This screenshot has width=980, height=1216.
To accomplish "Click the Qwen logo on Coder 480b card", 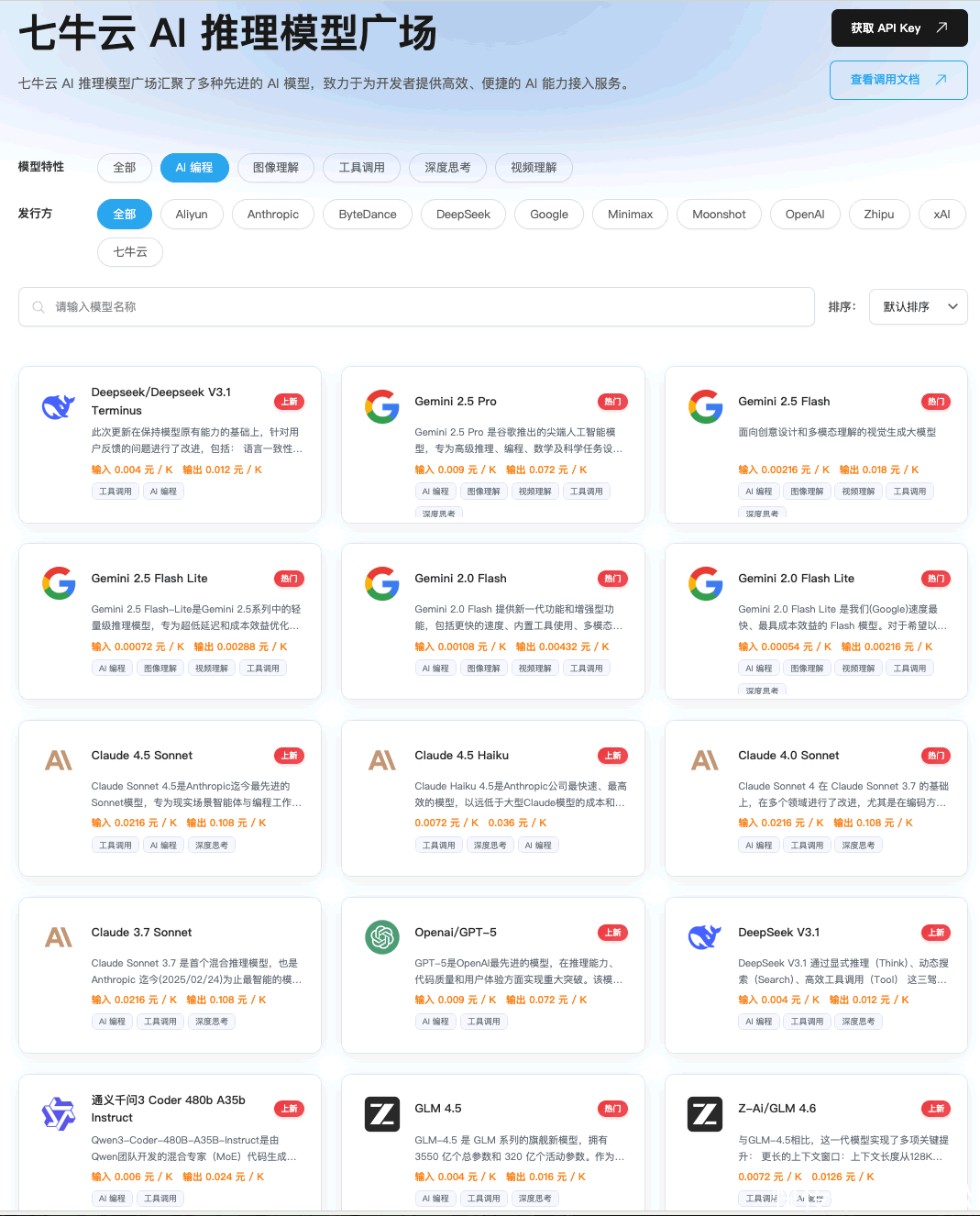I will point(59,1114).
